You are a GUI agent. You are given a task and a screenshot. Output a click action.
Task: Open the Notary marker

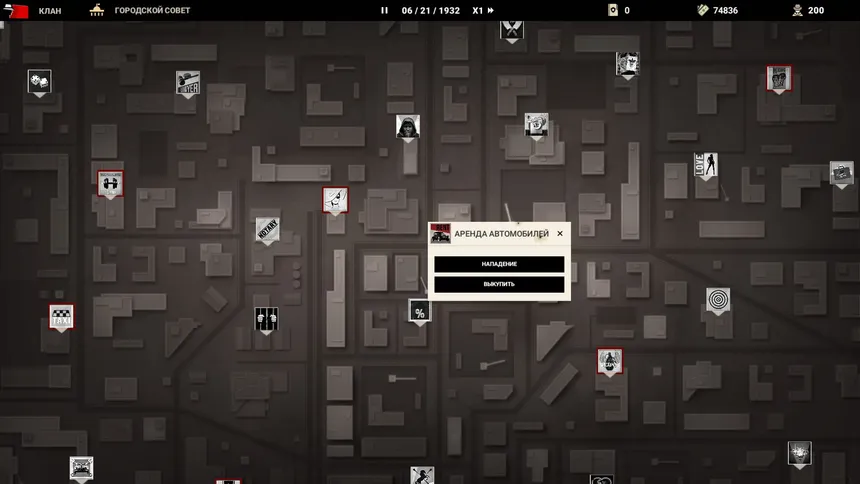(267, 229)
